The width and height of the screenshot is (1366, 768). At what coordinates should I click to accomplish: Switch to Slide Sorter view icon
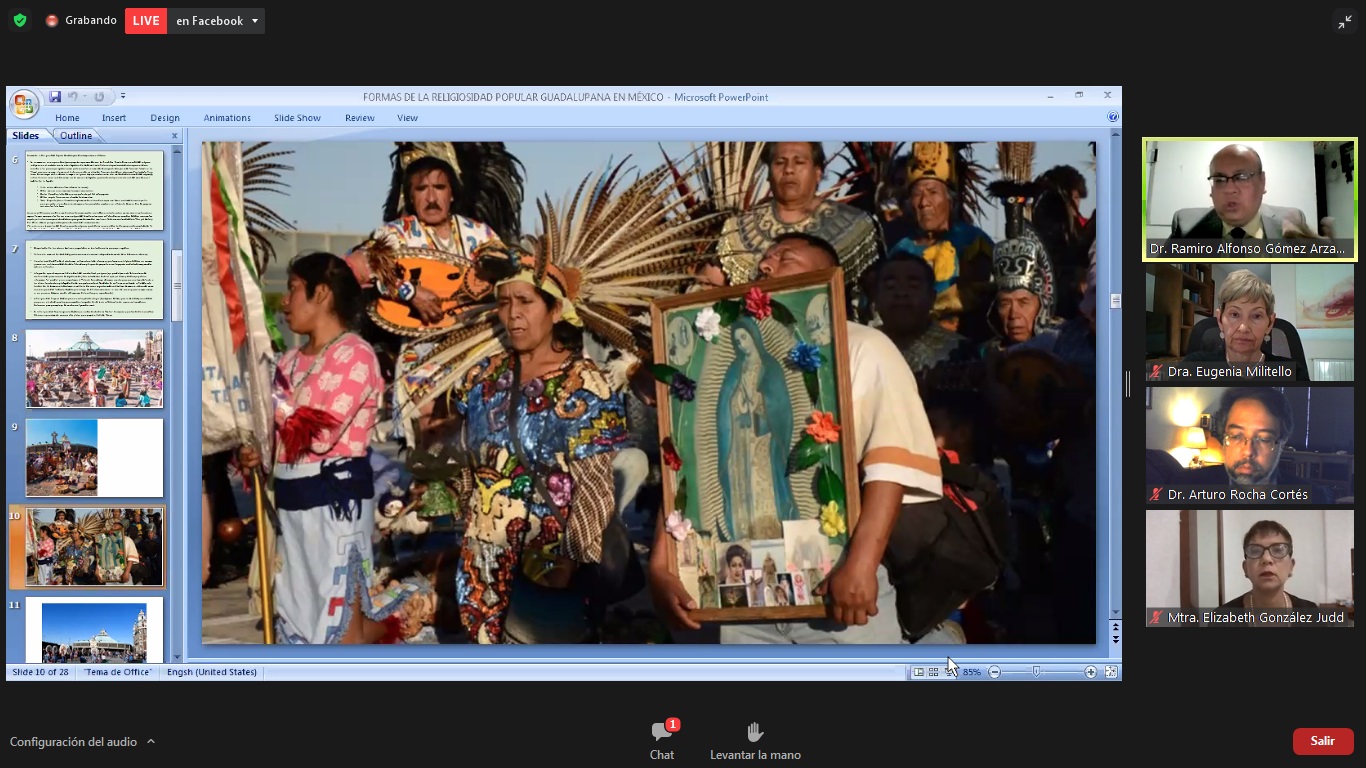click(x=933, y=672)
